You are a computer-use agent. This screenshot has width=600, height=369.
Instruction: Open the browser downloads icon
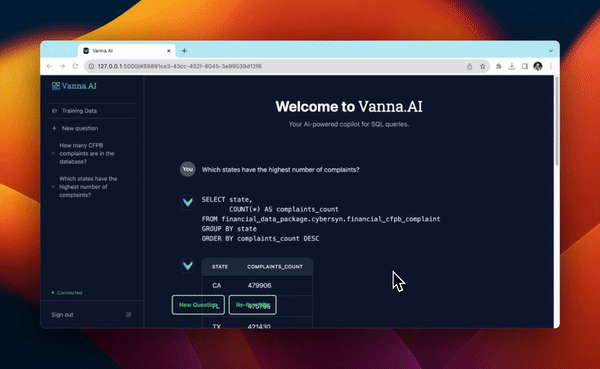coord(512,66)
